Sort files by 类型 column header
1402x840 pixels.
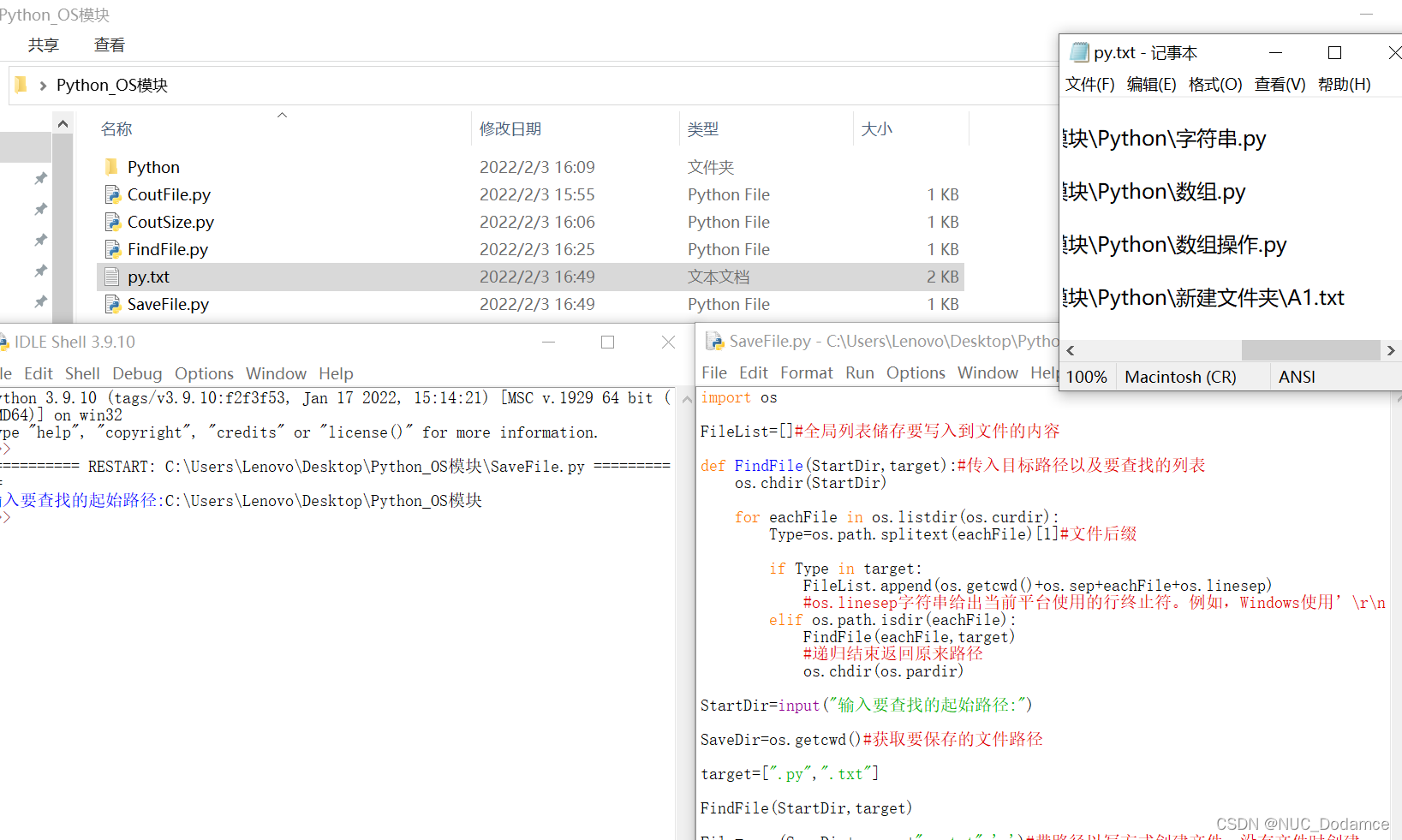pyautogui.click(x=703, y=129)
